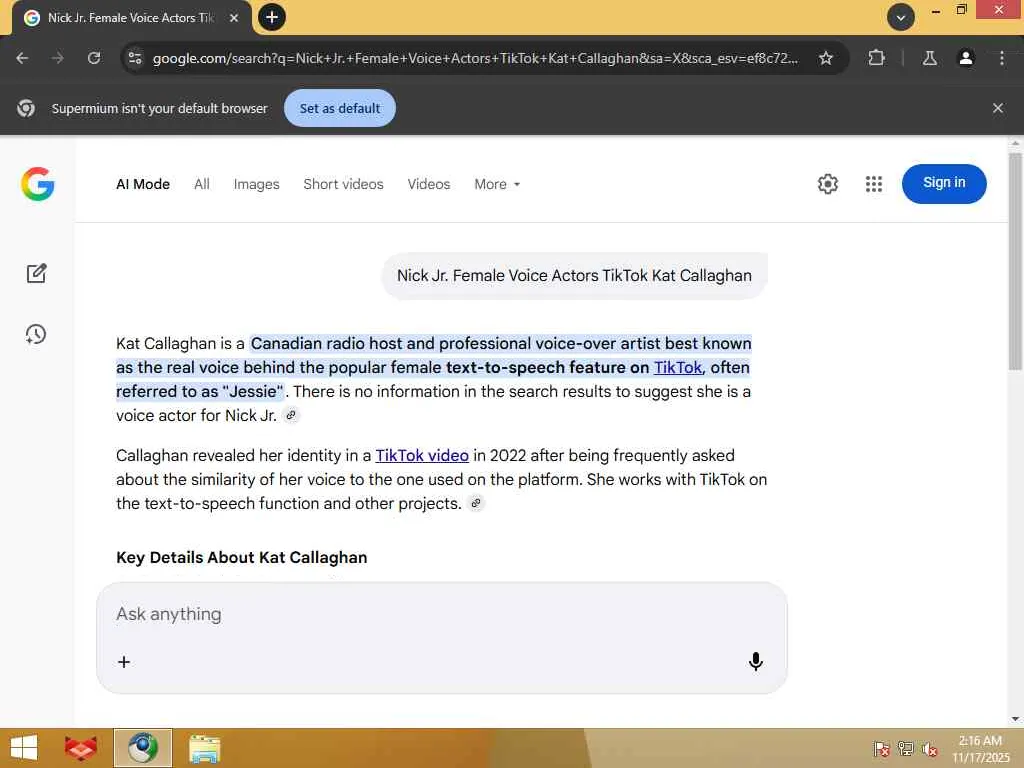Switch to AI Mode tab
The image size is (1024, 768).
pyautogui.click(x=143, y=184)
